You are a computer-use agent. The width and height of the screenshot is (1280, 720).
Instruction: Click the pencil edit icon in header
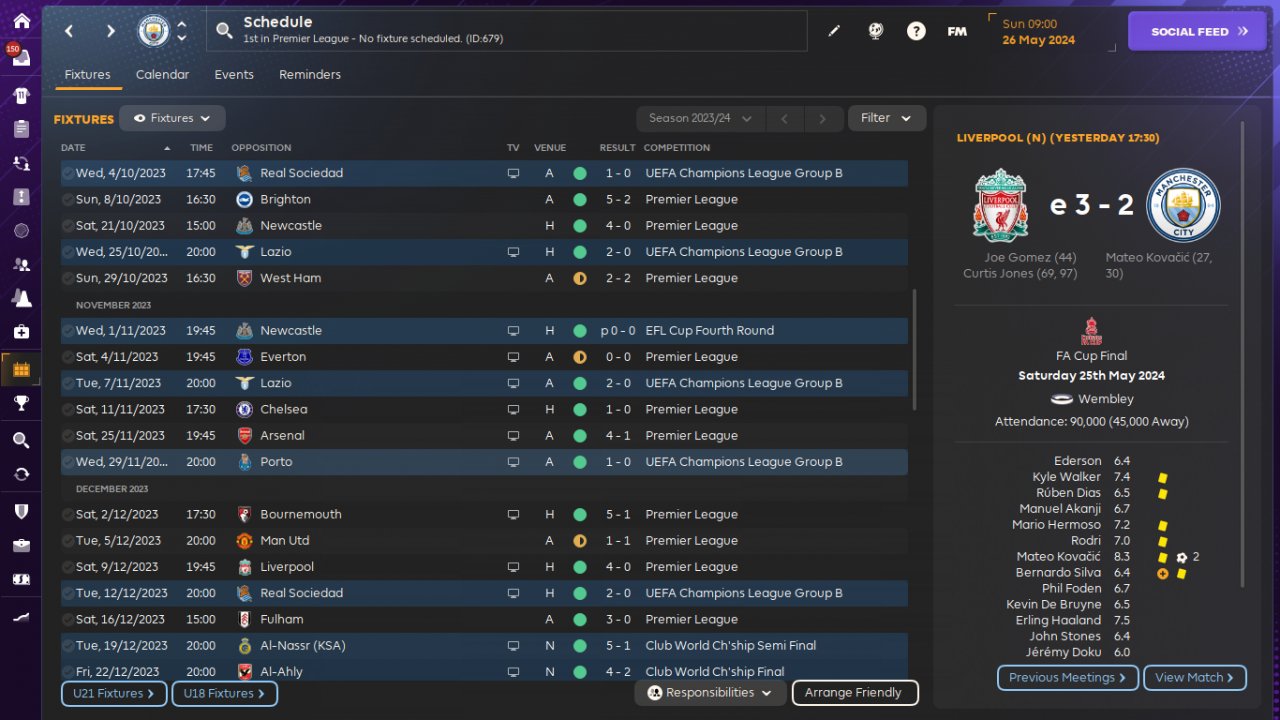click(834, 31)
